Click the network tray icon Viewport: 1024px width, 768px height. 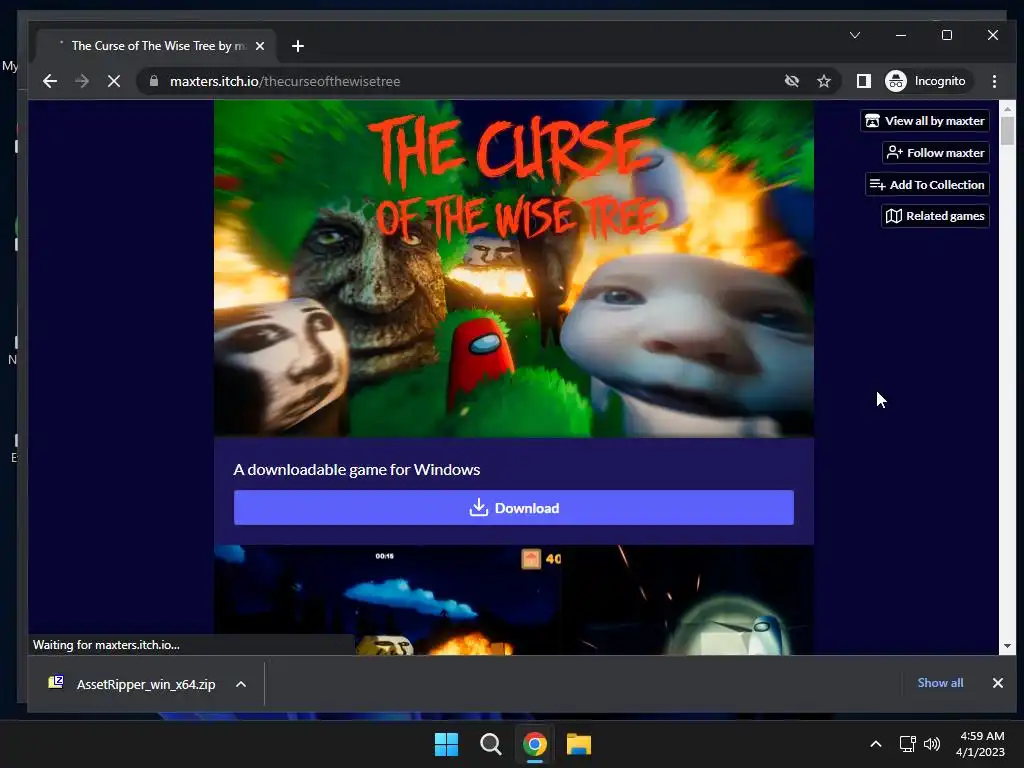coord(907,744)
